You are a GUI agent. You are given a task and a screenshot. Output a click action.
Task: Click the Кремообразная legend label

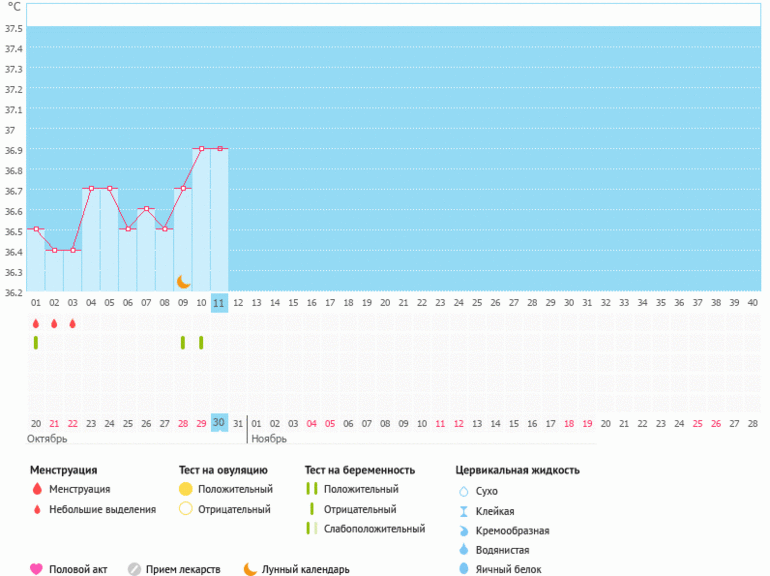pyautogui.click(x=513, y=530)
